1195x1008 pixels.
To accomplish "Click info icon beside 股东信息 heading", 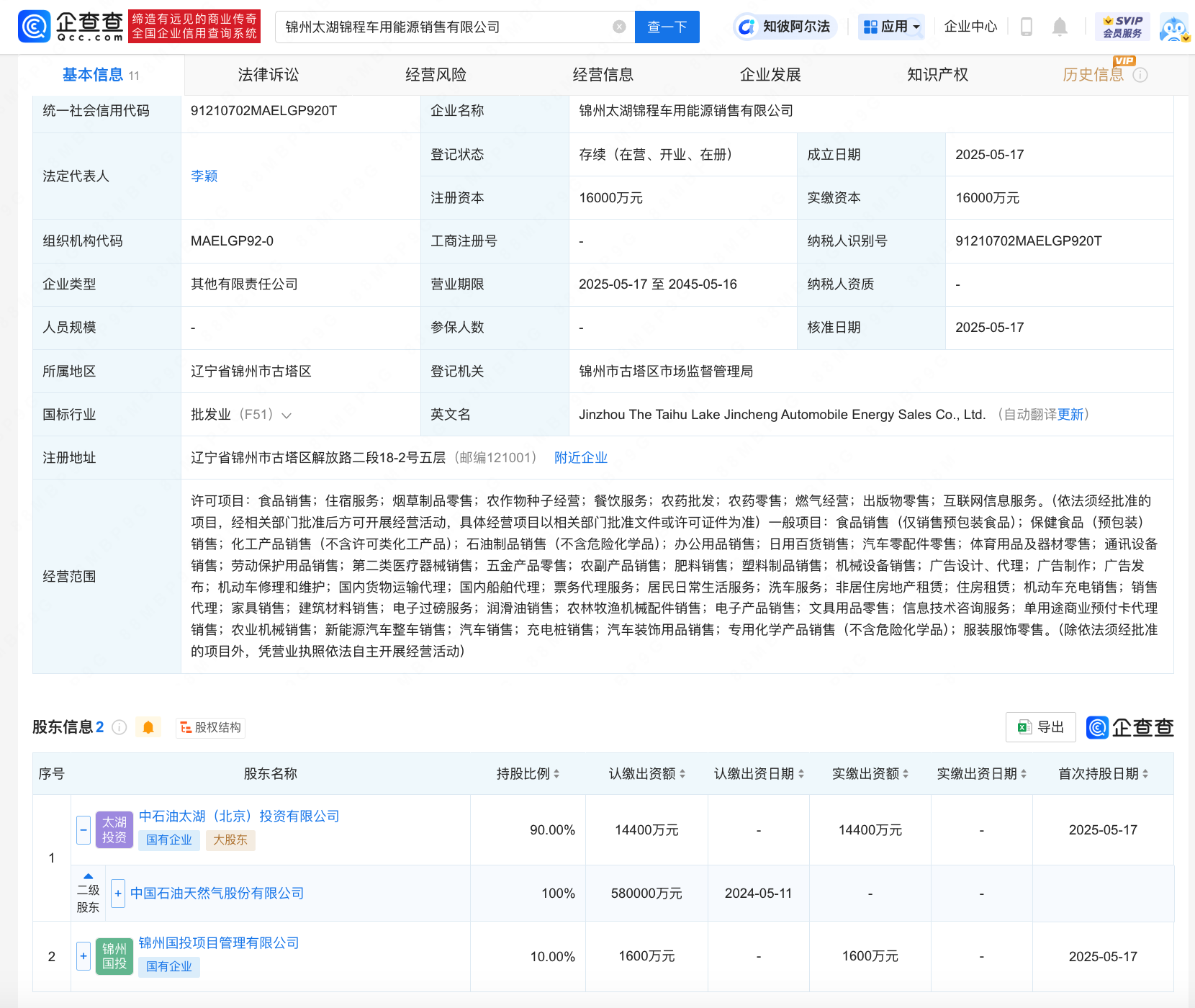I will point(119,727).
